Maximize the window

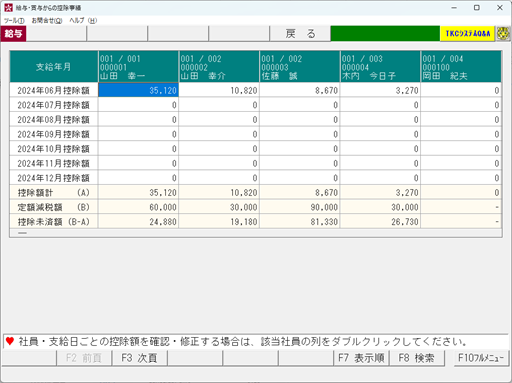(477, 8)
